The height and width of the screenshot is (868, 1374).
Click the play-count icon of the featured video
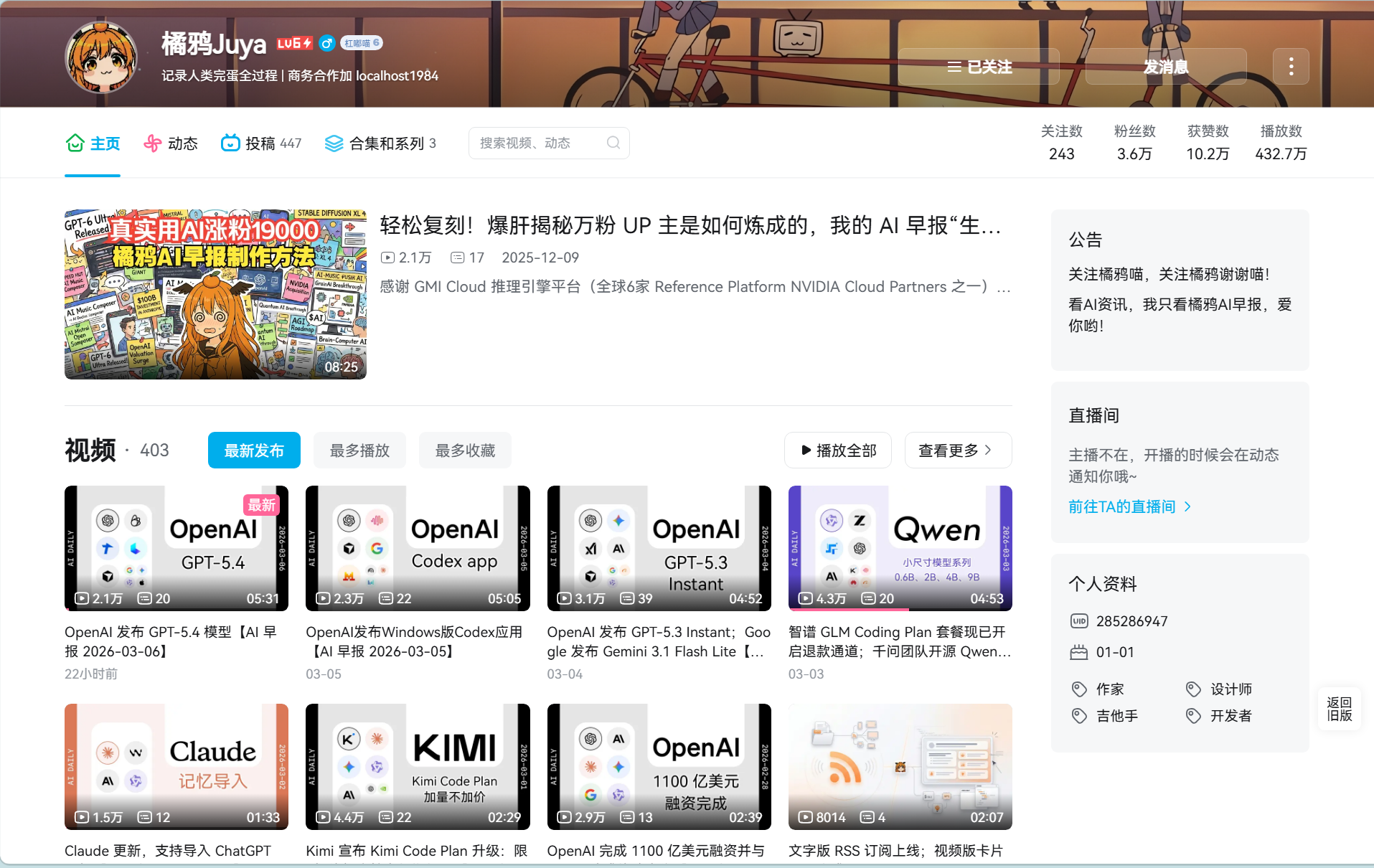tap(387, 258)
